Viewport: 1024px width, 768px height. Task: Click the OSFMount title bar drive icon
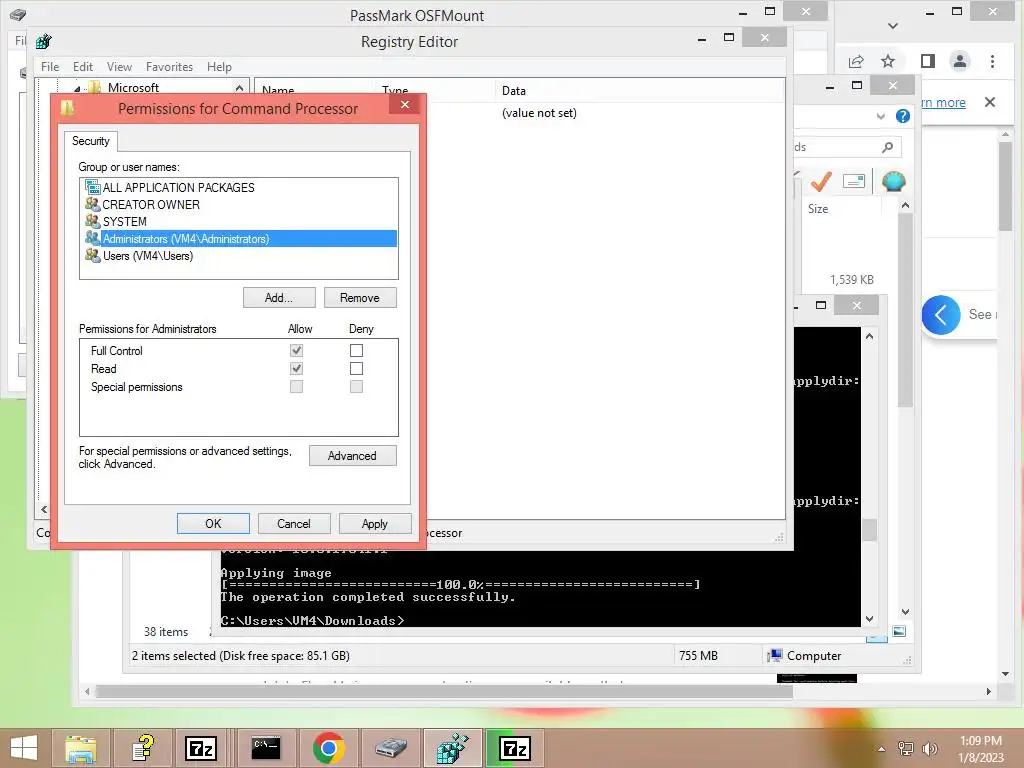pyautogui.click(x=18, y=15)
